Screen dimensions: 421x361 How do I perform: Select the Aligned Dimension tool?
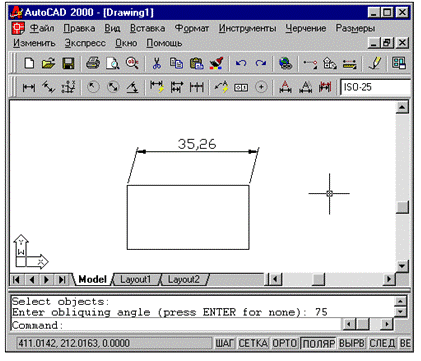point(48,87)
